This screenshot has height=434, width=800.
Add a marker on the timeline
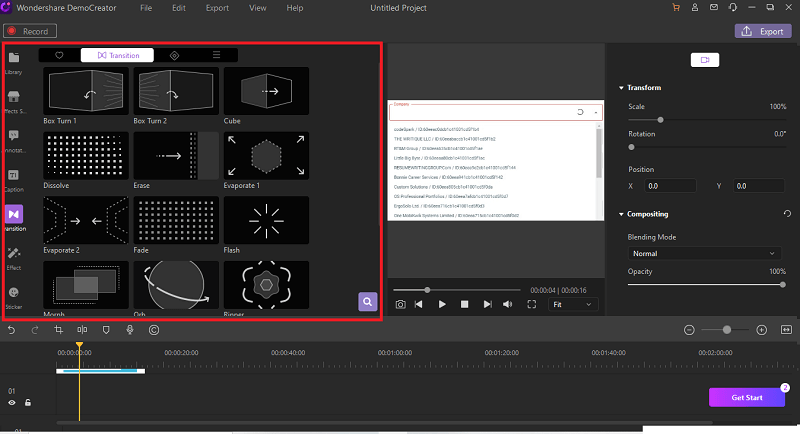(106, 330)
